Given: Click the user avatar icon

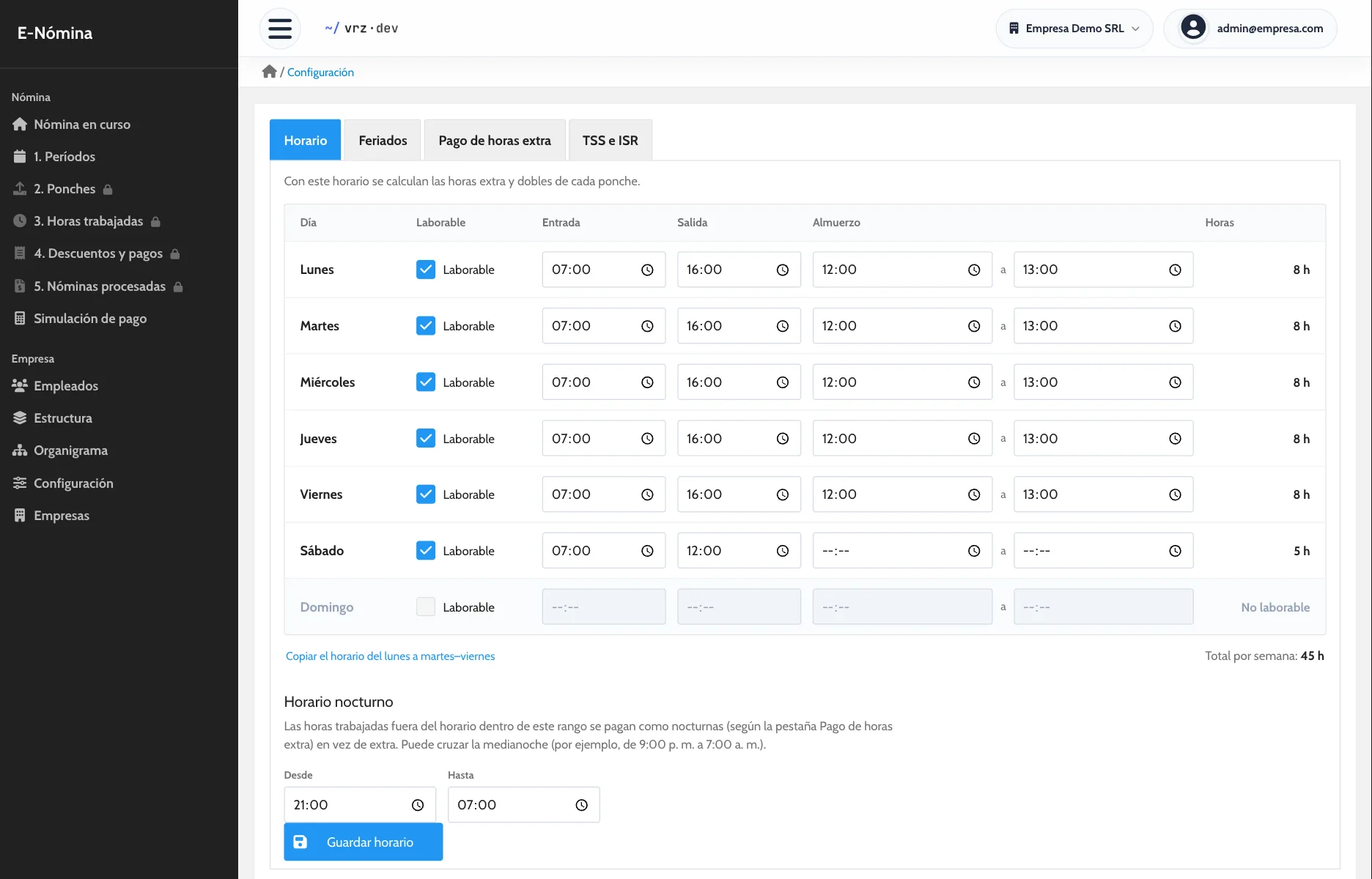Looking at the screenshot, I should click(x=1192, y=28).
